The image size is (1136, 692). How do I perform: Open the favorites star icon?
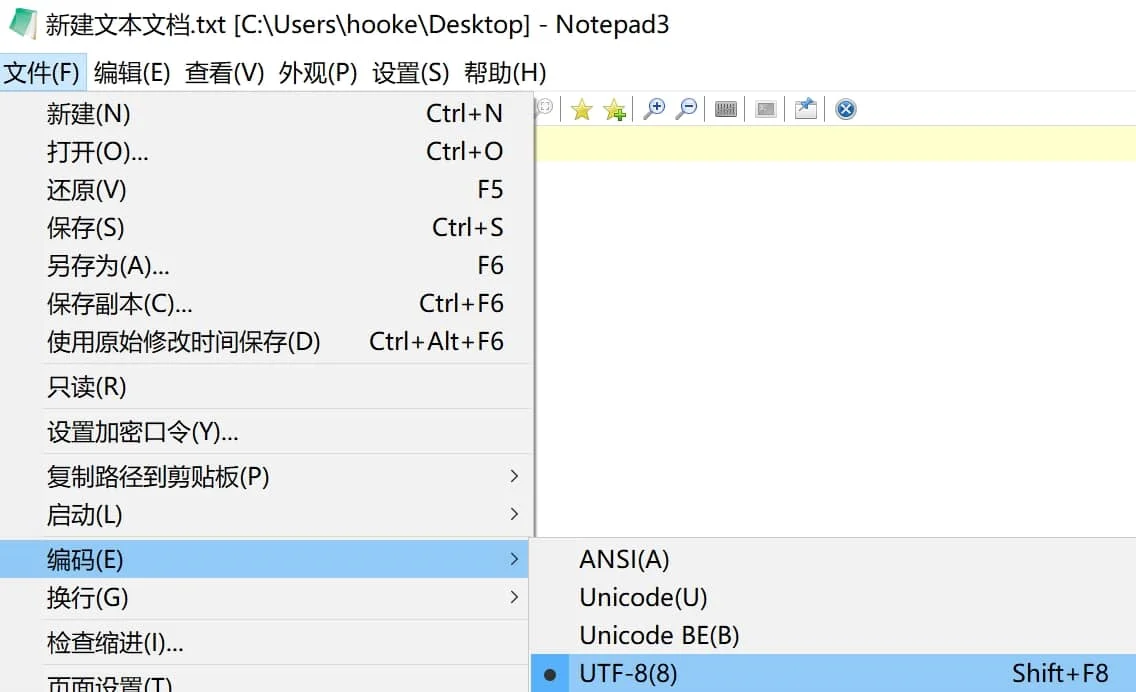582,109
